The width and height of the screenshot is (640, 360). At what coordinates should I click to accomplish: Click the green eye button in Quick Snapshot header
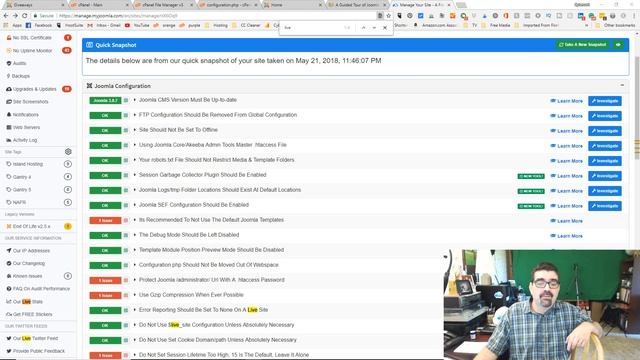(x=618, y=44)
